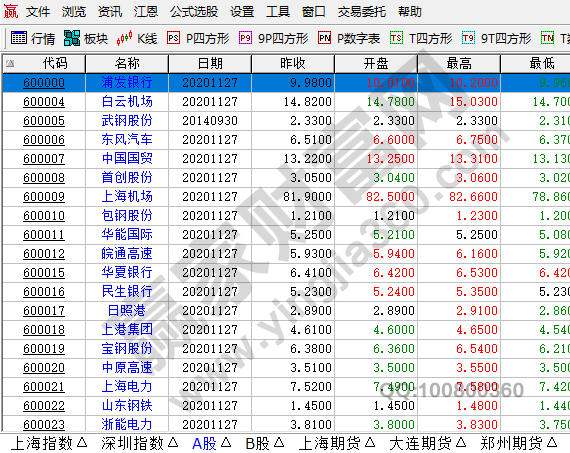The width and height of the screenshot is (570, 453).
Task: Show the K线 candlestick chart
Action: 124,38
